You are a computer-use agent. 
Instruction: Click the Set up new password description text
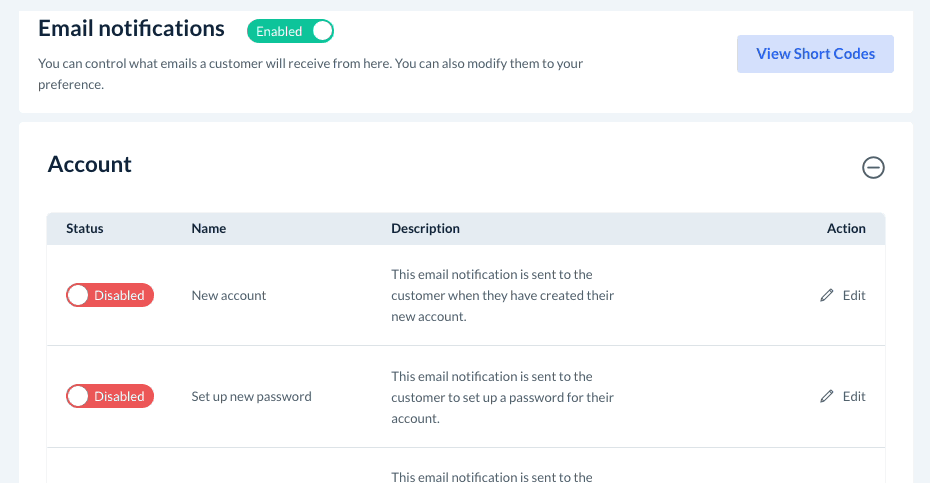[x=502, y=397]
